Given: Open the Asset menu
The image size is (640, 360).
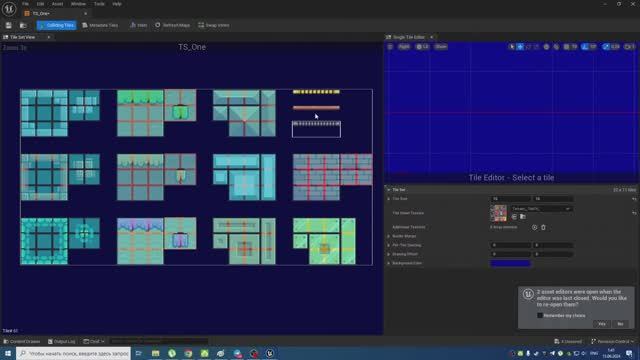Looking at the screenshot, I should point(58,4).
